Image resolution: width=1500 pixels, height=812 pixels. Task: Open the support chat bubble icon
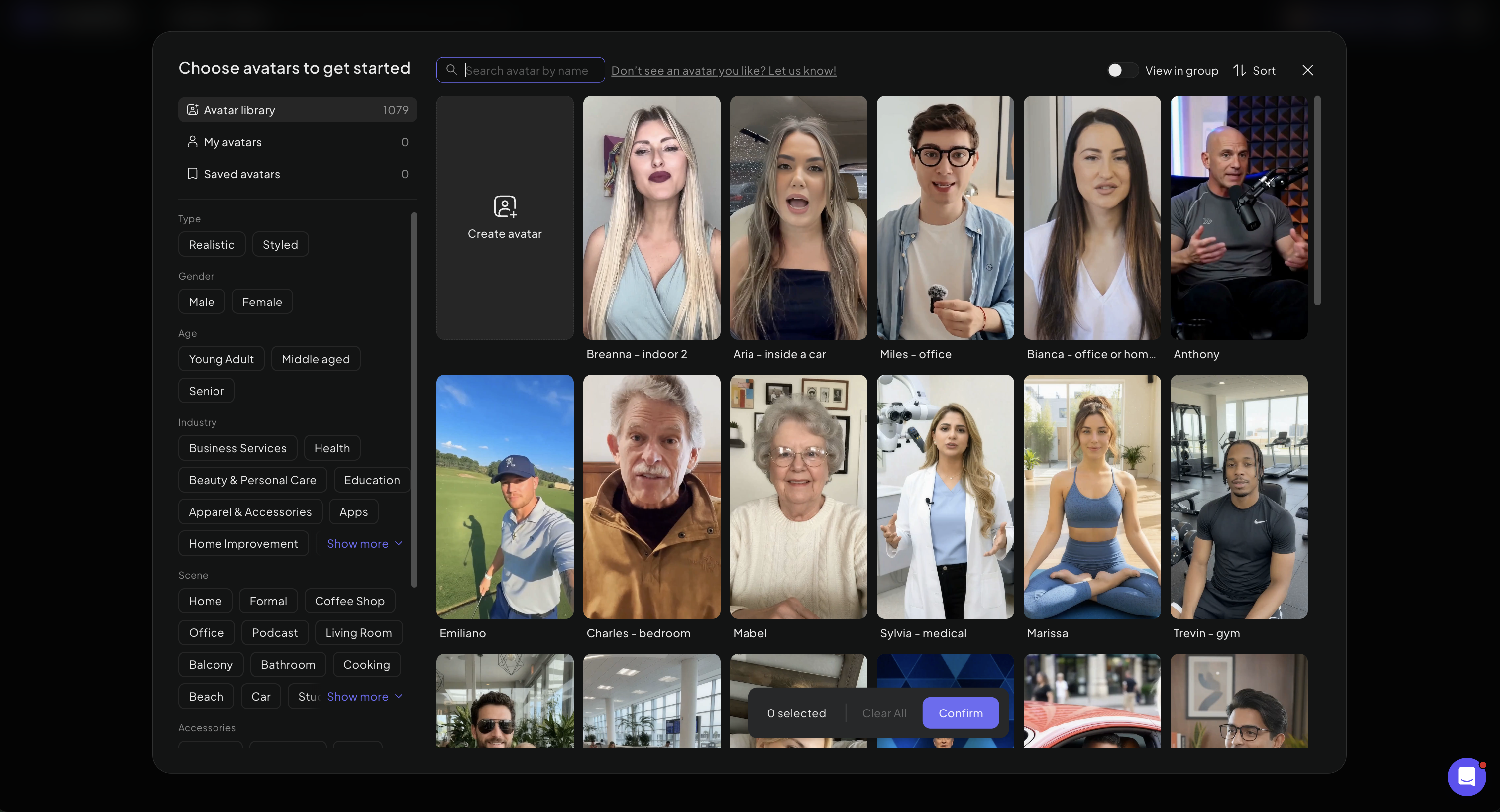click(x=1467, y=777)
